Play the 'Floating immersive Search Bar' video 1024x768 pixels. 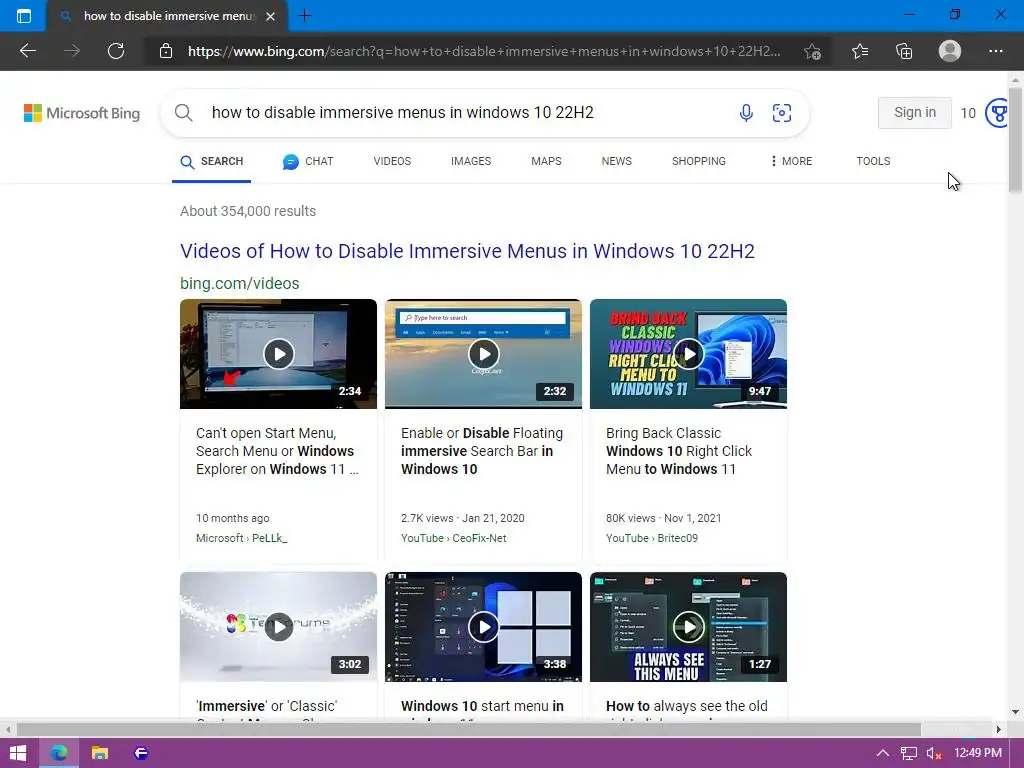(x=483, y=354)
